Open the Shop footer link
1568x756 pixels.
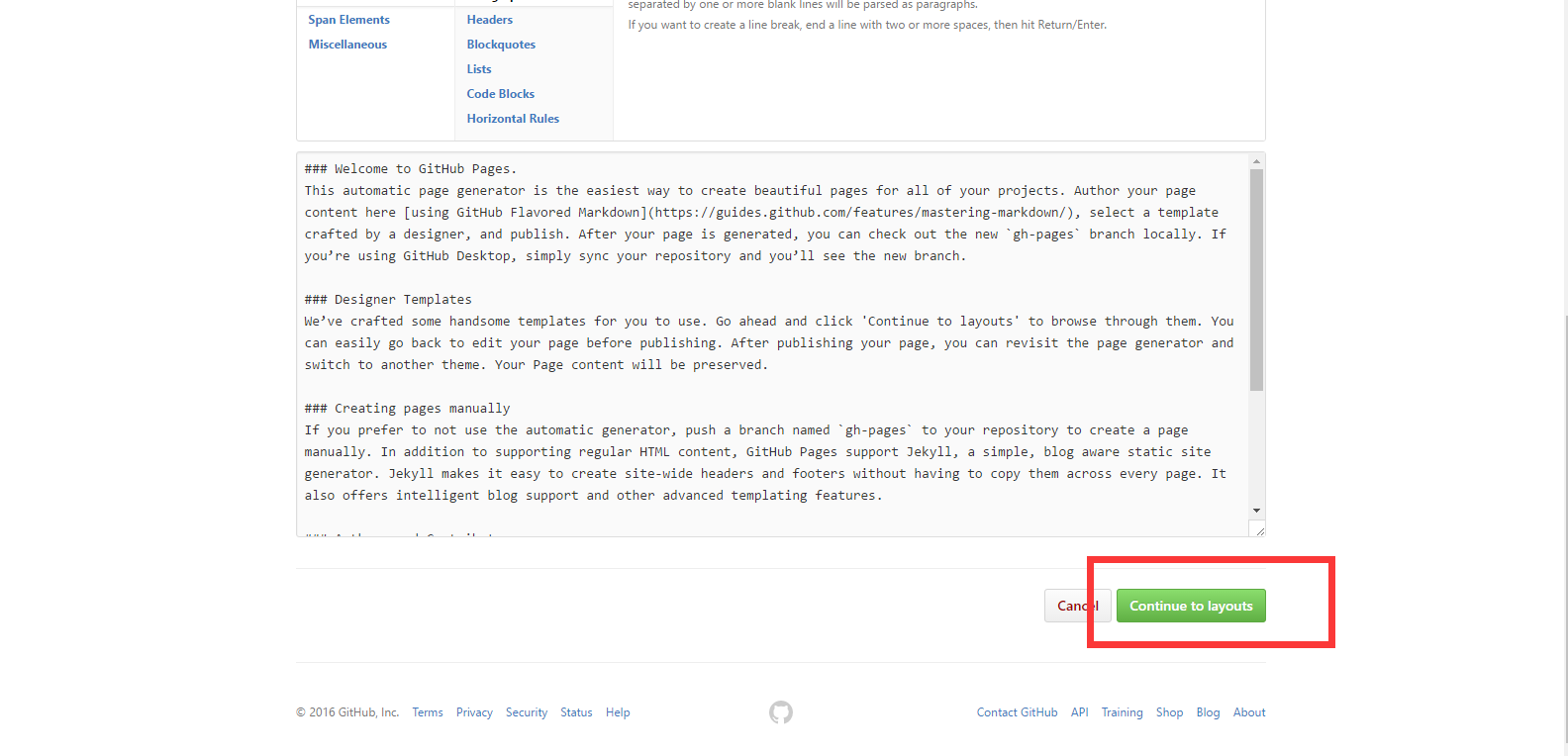1169,712
